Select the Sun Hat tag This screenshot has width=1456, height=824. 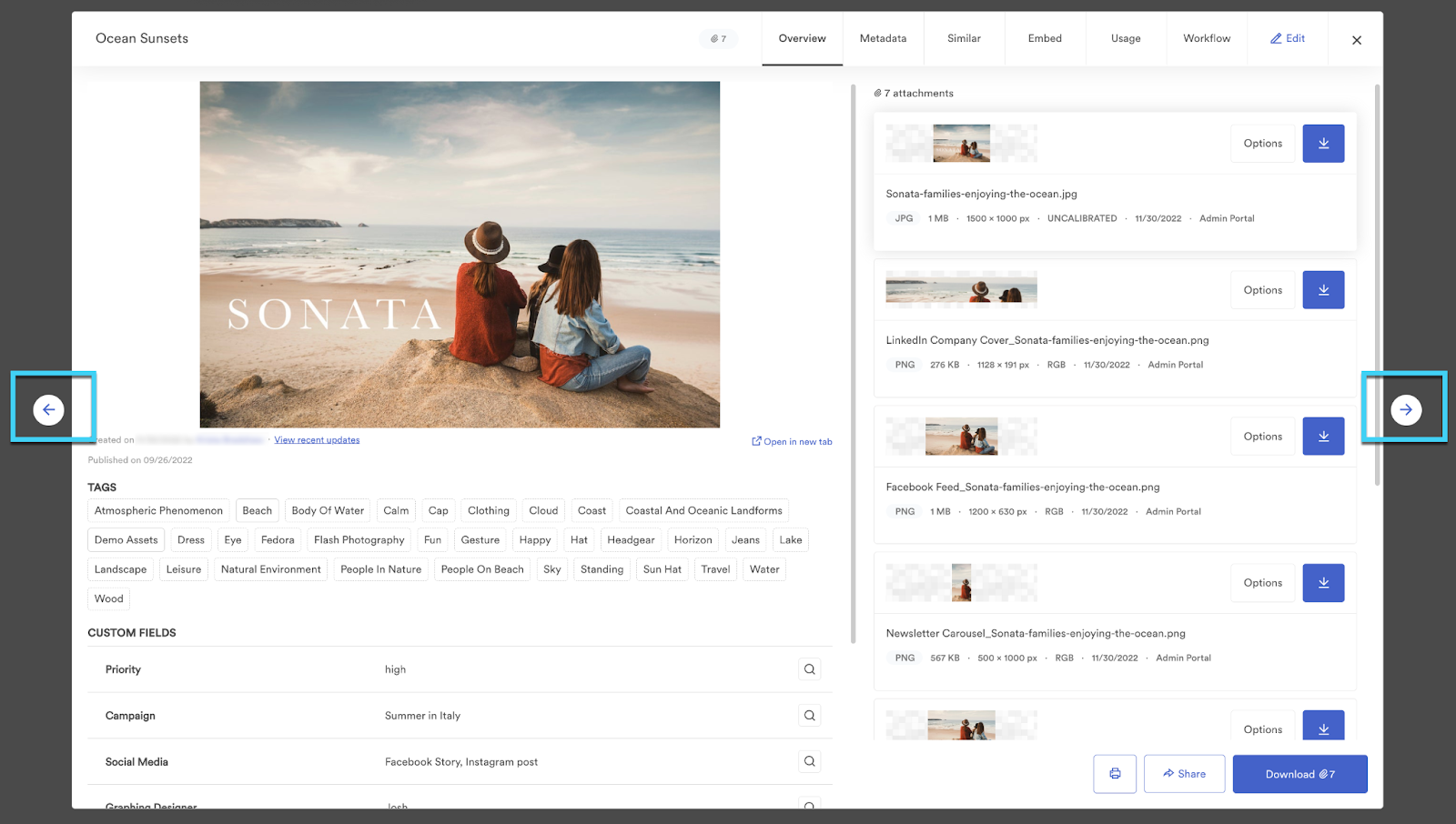click(662, 569)
